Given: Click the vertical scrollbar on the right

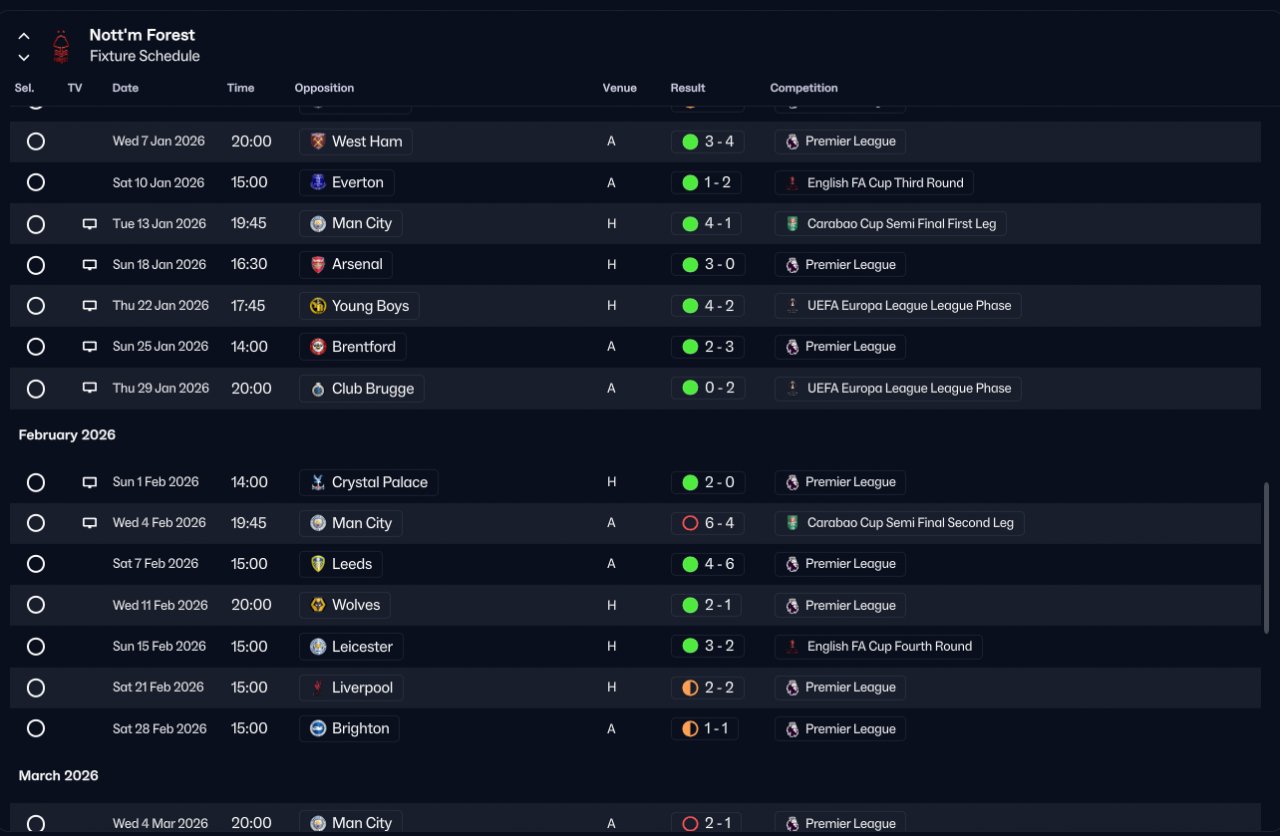Looking at the screenshot, I should pyautogui.click(x=1267, y=557).
